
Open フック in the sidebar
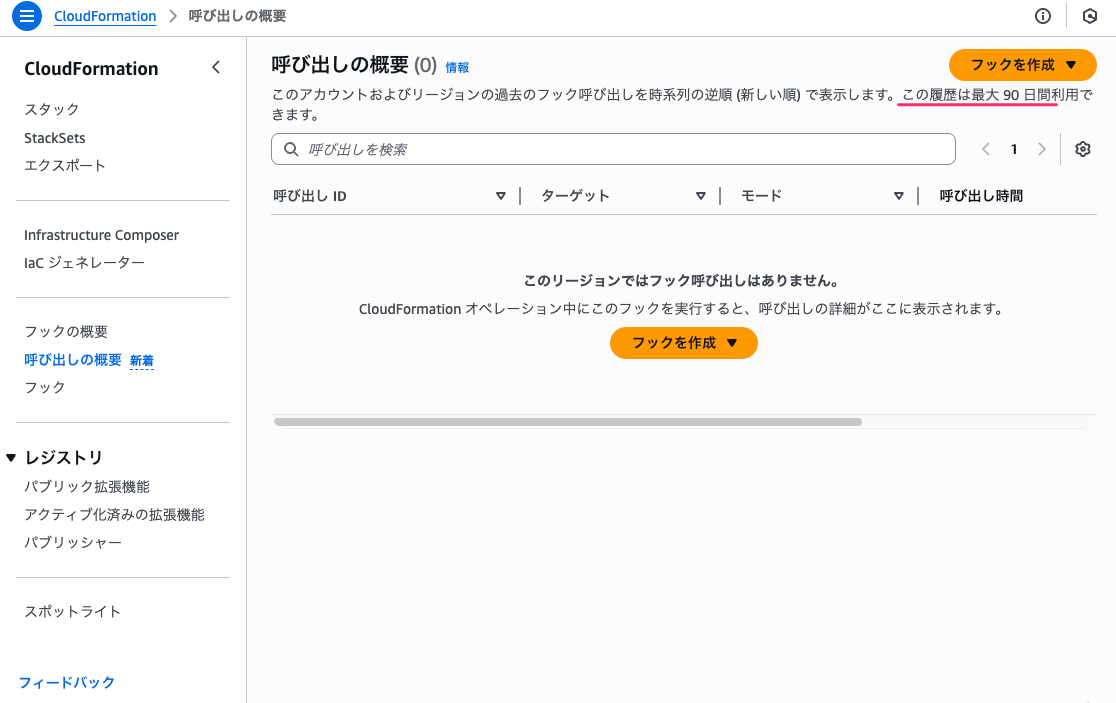[45, 387]
